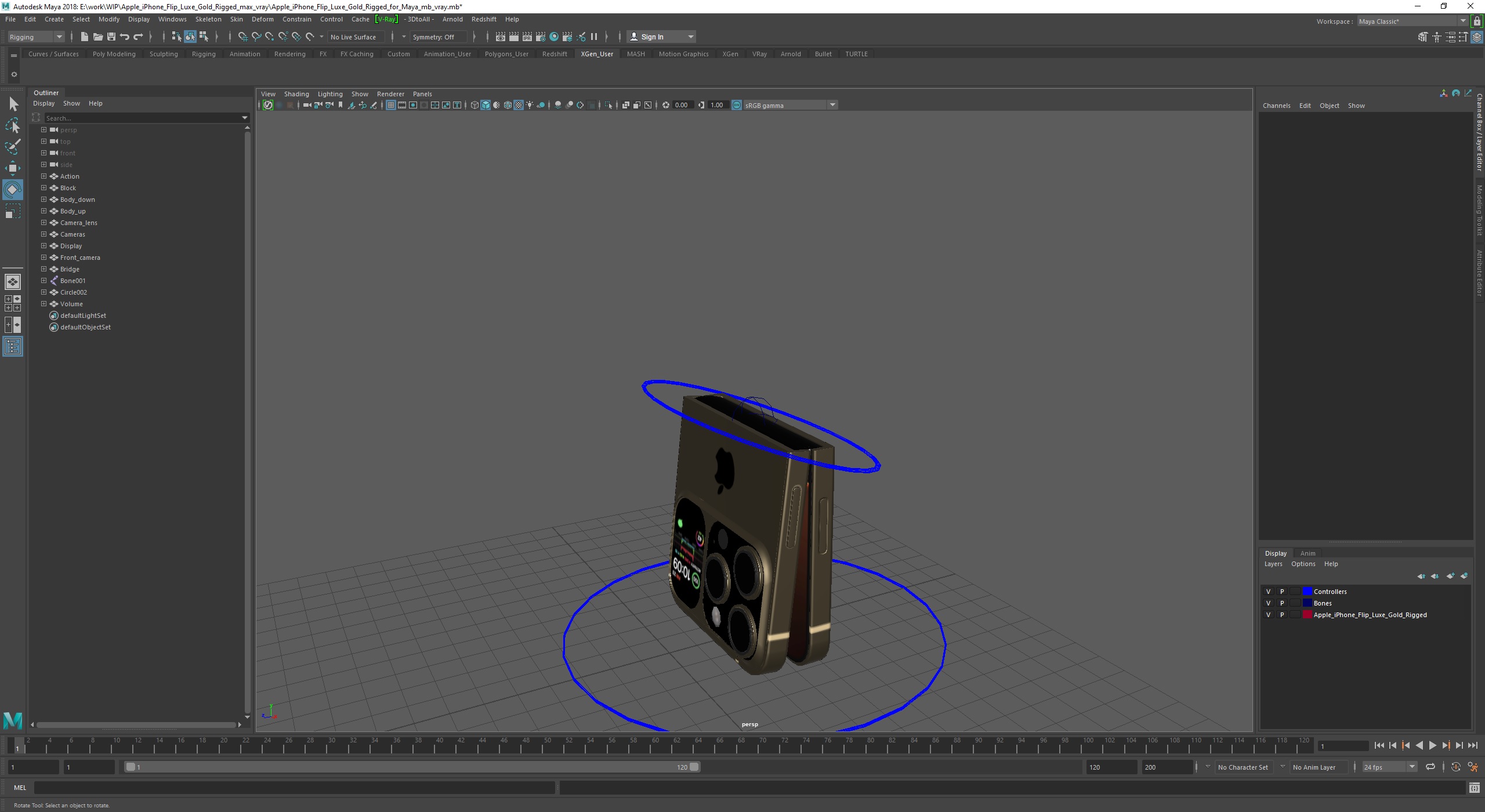Toggle the display type box of Controllers layer
Viewport: 1485px width, 812px height.
tap(1295, 592)
